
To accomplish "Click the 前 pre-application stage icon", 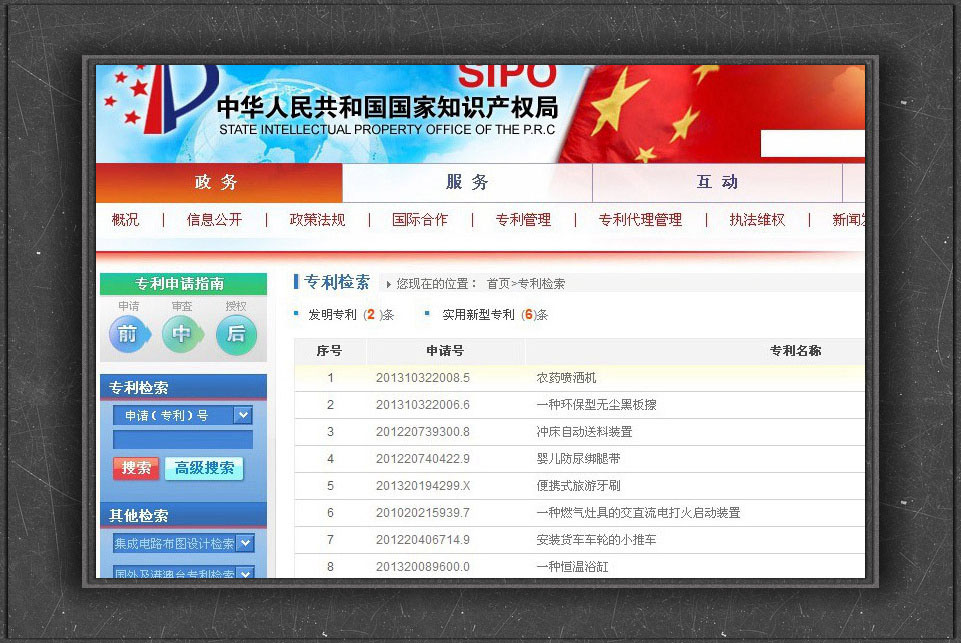I will tap(127, 335).
